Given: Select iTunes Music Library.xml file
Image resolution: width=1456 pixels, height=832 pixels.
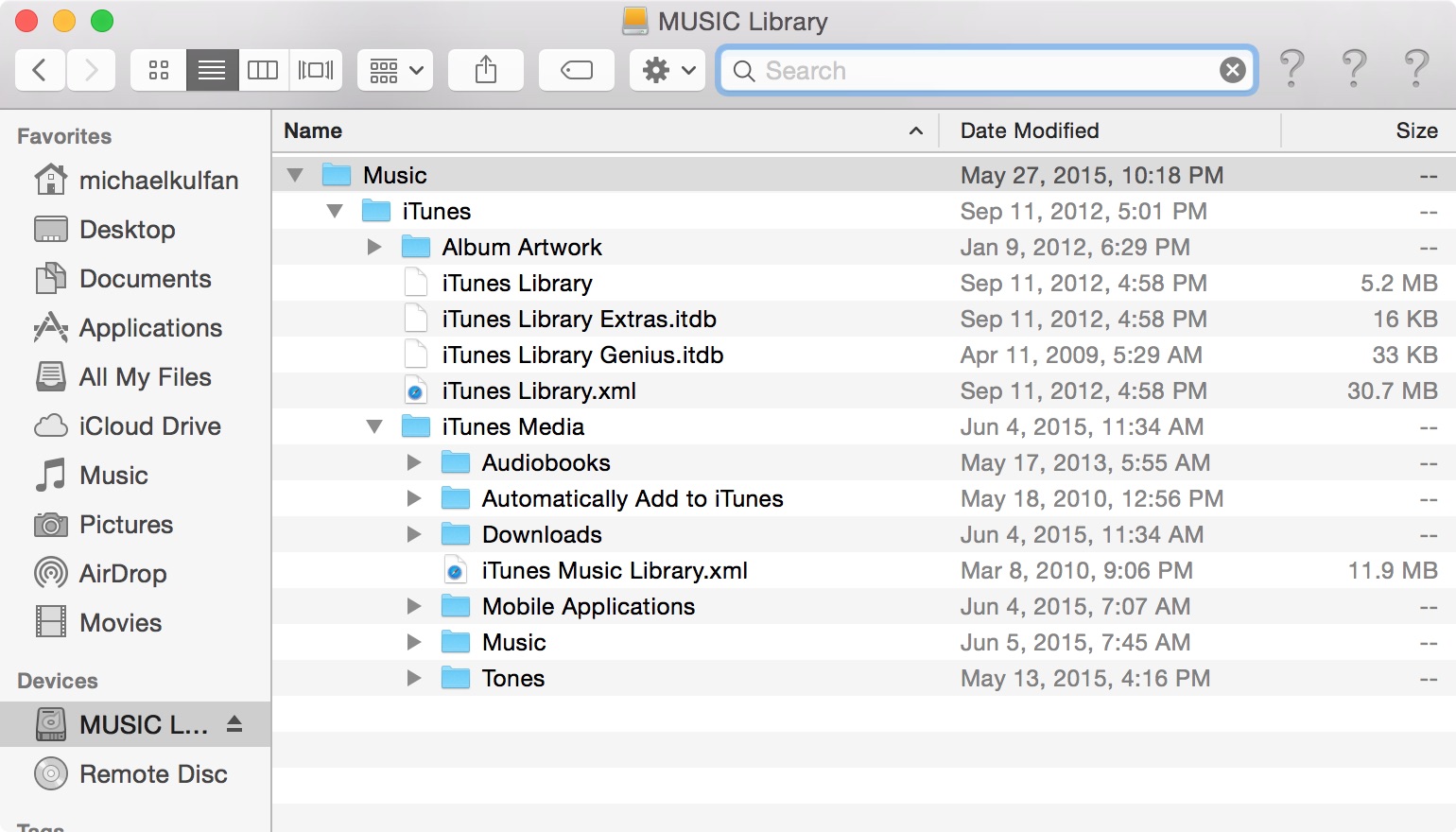Looking at the screenshot, I should tap(864, 571).
